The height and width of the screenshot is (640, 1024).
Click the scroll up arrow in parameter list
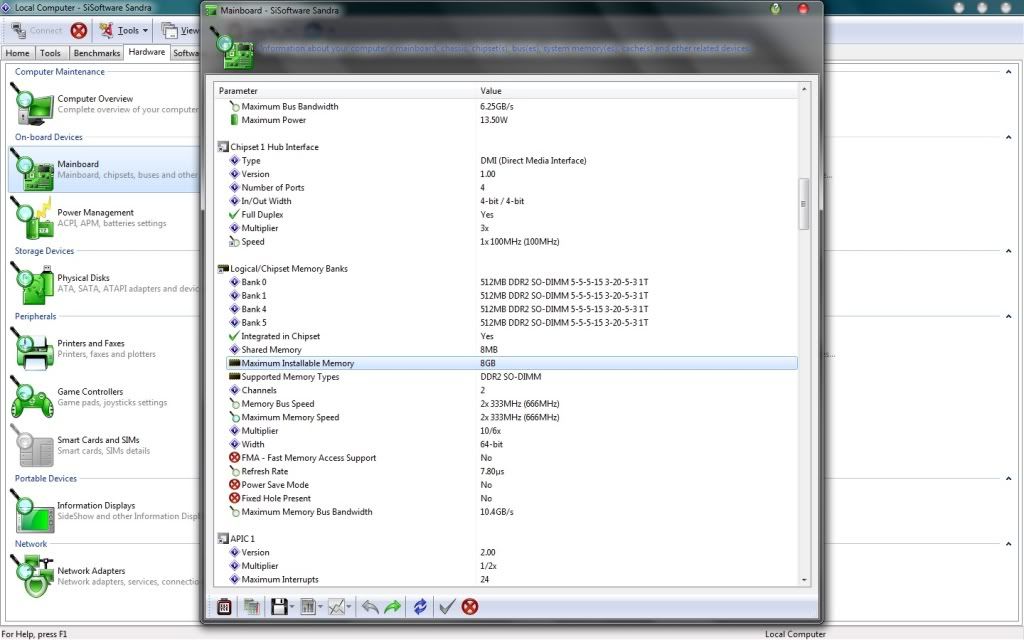point(804,89)
